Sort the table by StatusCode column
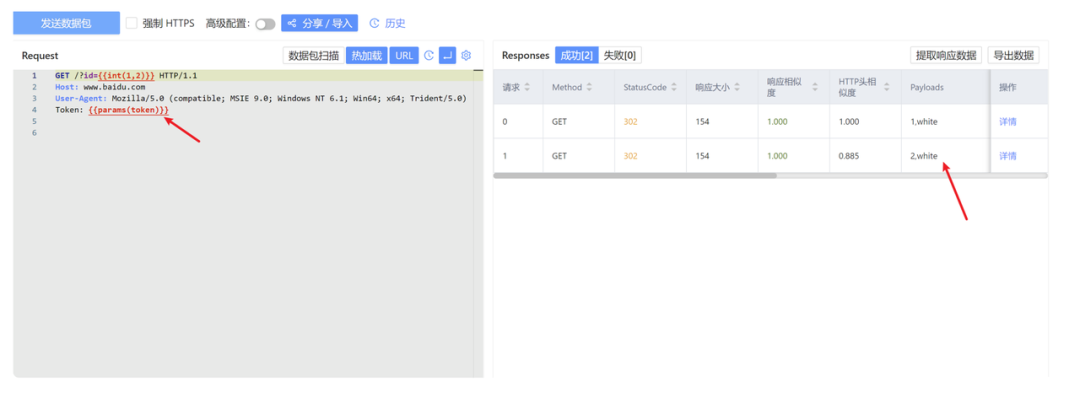The width and height of the screenshot is (1080, 393). 673,87
